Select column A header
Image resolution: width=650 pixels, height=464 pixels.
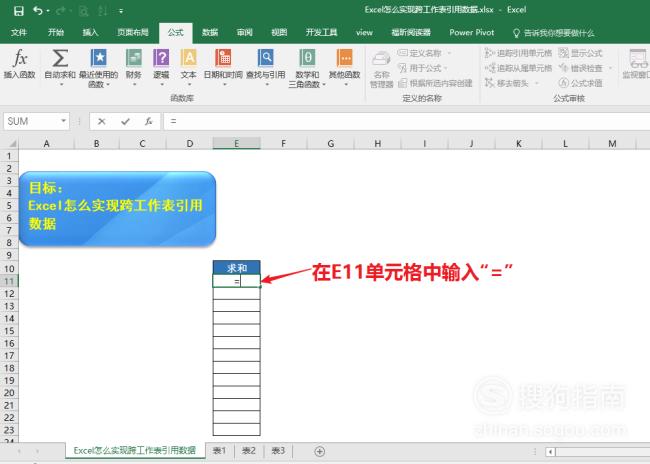click(46, 143)
